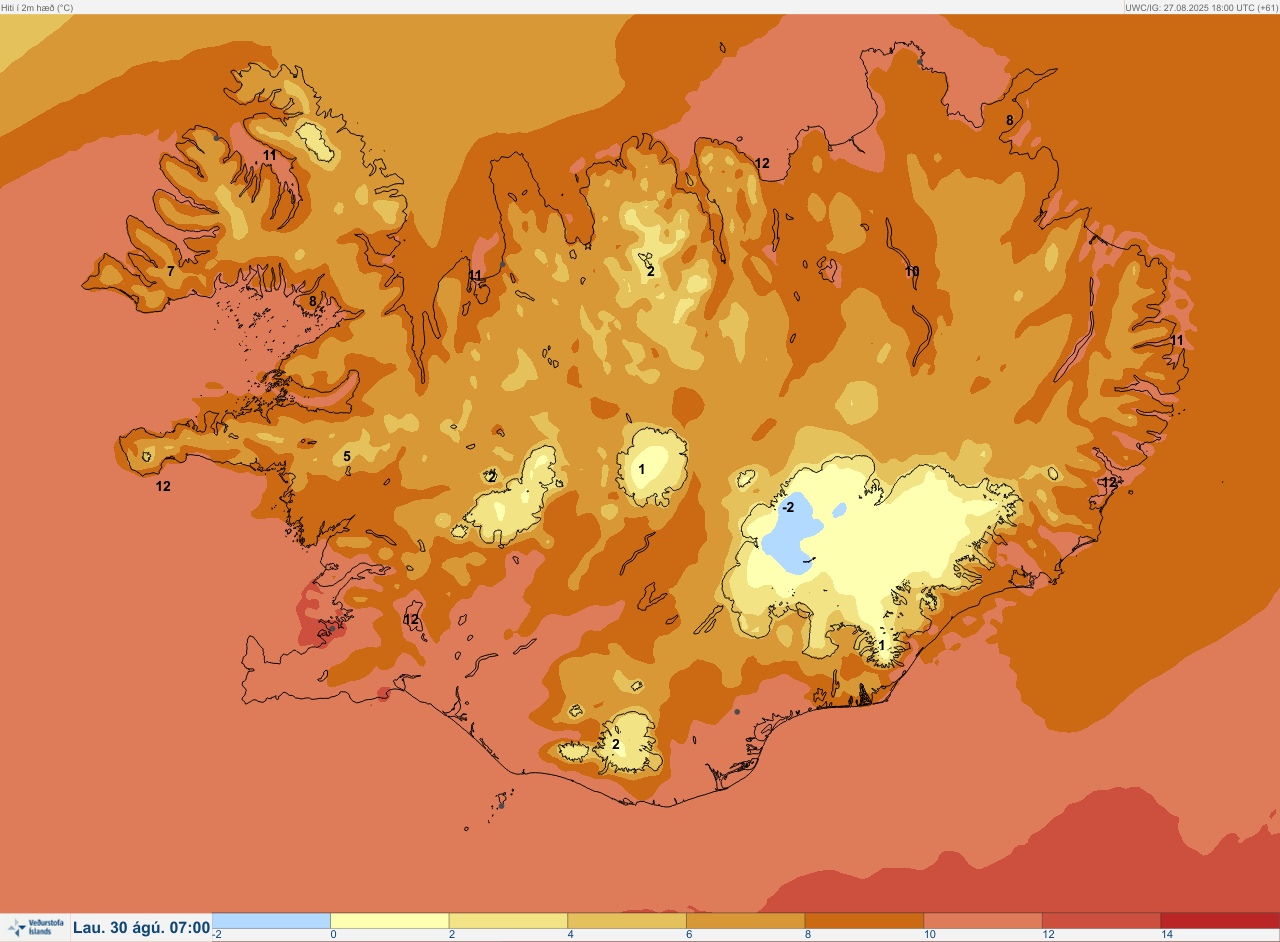Select the 2 to 4 degree legend swatch

click(508, 920)
